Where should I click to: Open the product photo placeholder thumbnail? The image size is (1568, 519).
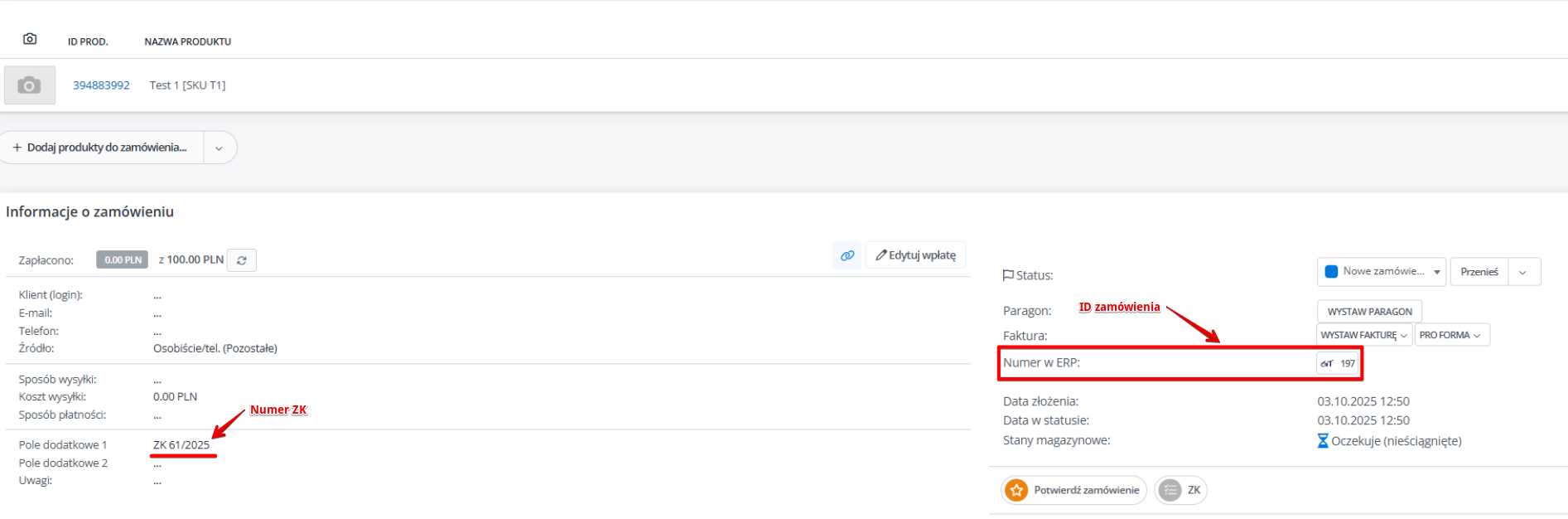[x=30, y=85]
